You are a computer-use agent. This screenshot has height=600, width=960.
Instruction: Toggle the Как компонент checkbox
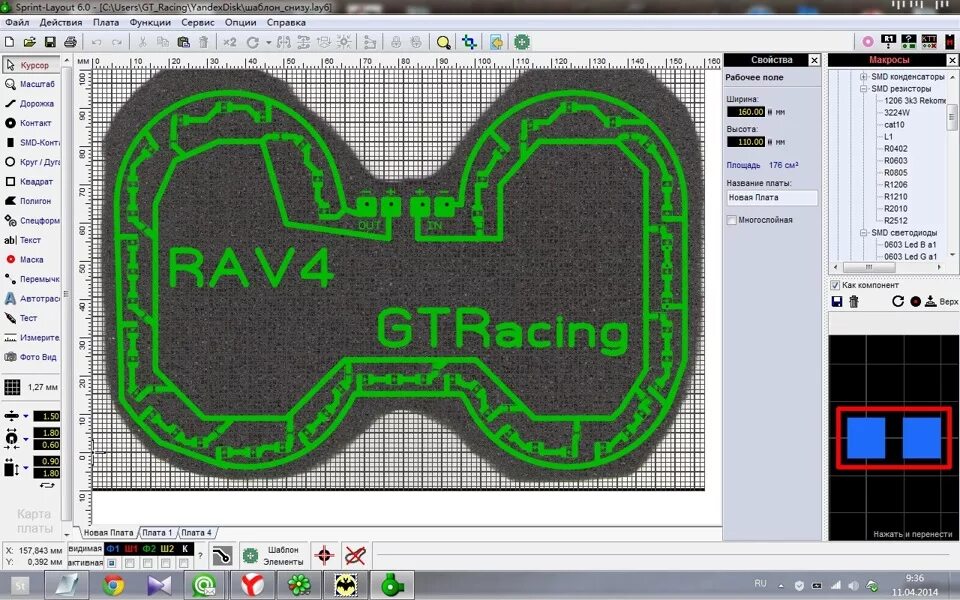tap(834, 285)
